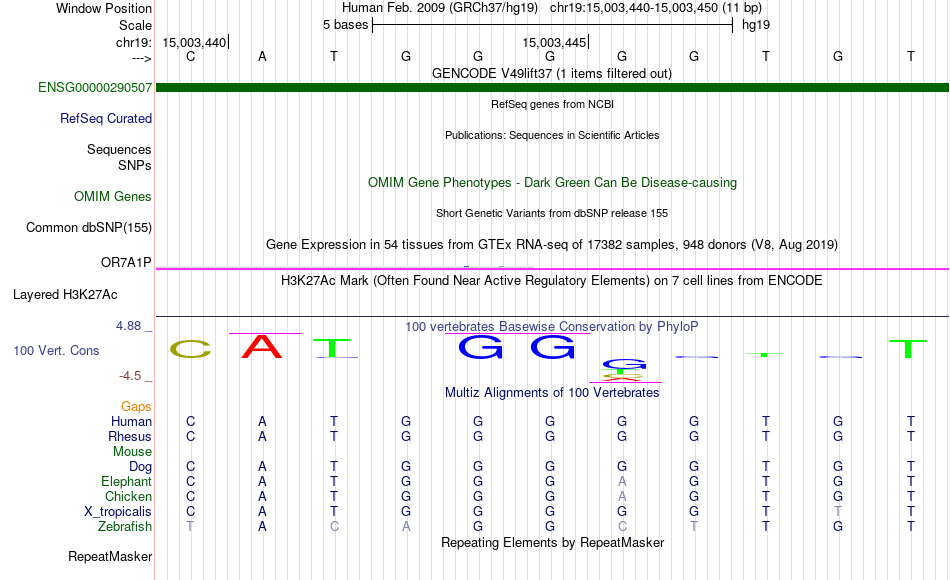
Task: Click GENCODE V49lift37 track title
Action: (552, 73)
